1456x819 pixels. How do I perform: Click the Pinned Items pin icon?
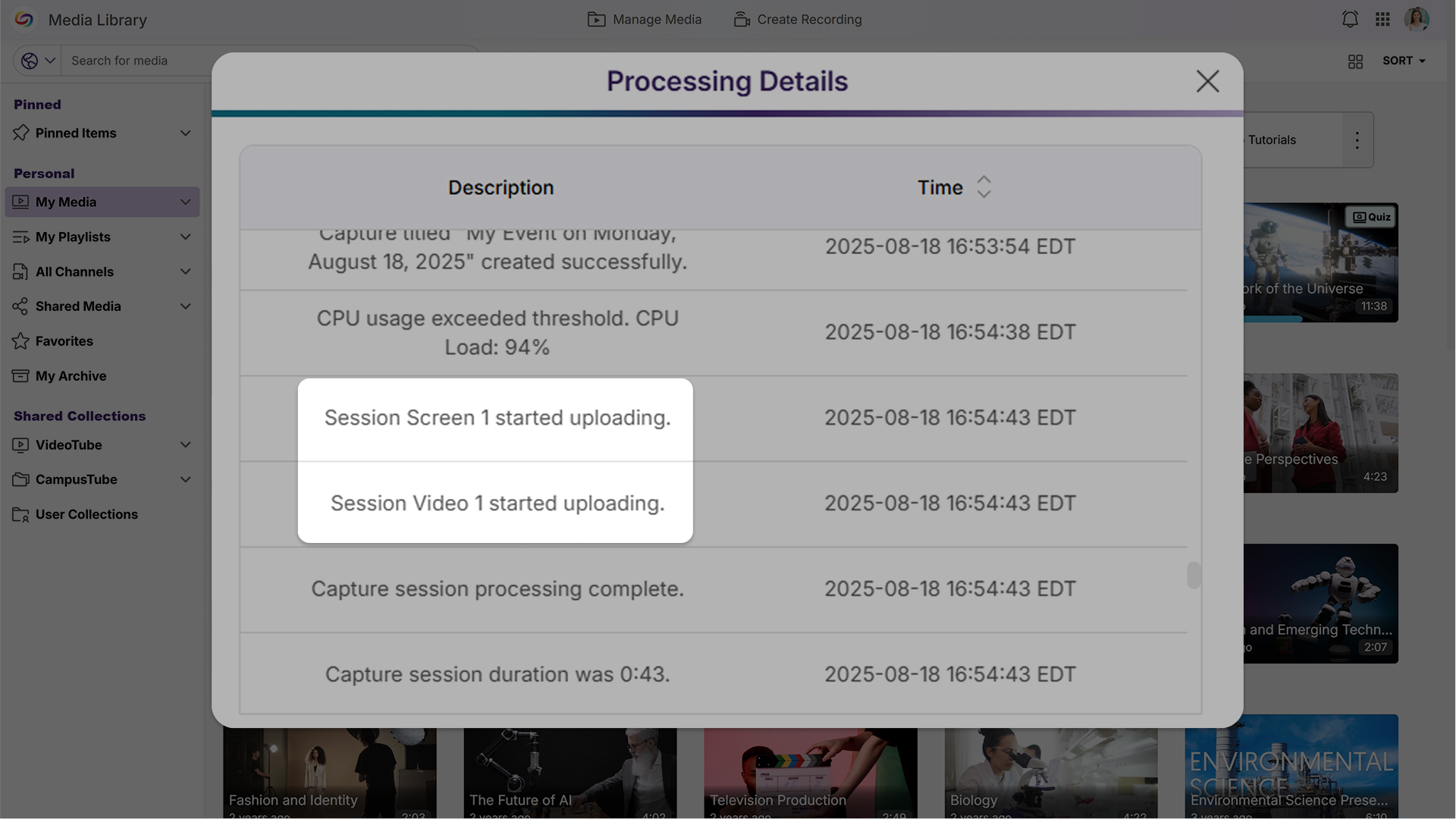[20, 133]
